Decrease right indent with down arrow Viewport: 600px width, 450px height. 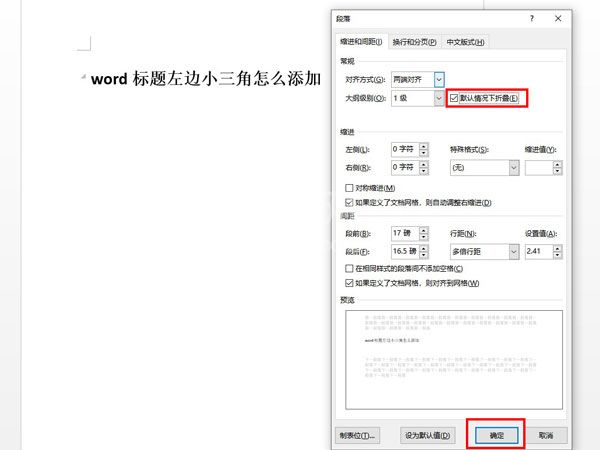(424, 171)
